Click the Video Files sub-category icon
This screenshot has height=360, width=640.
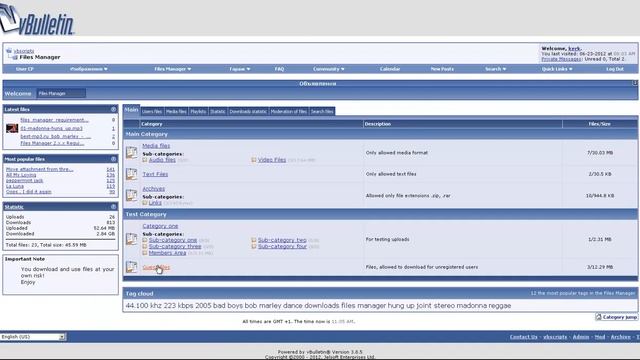[x=254, y=160]
